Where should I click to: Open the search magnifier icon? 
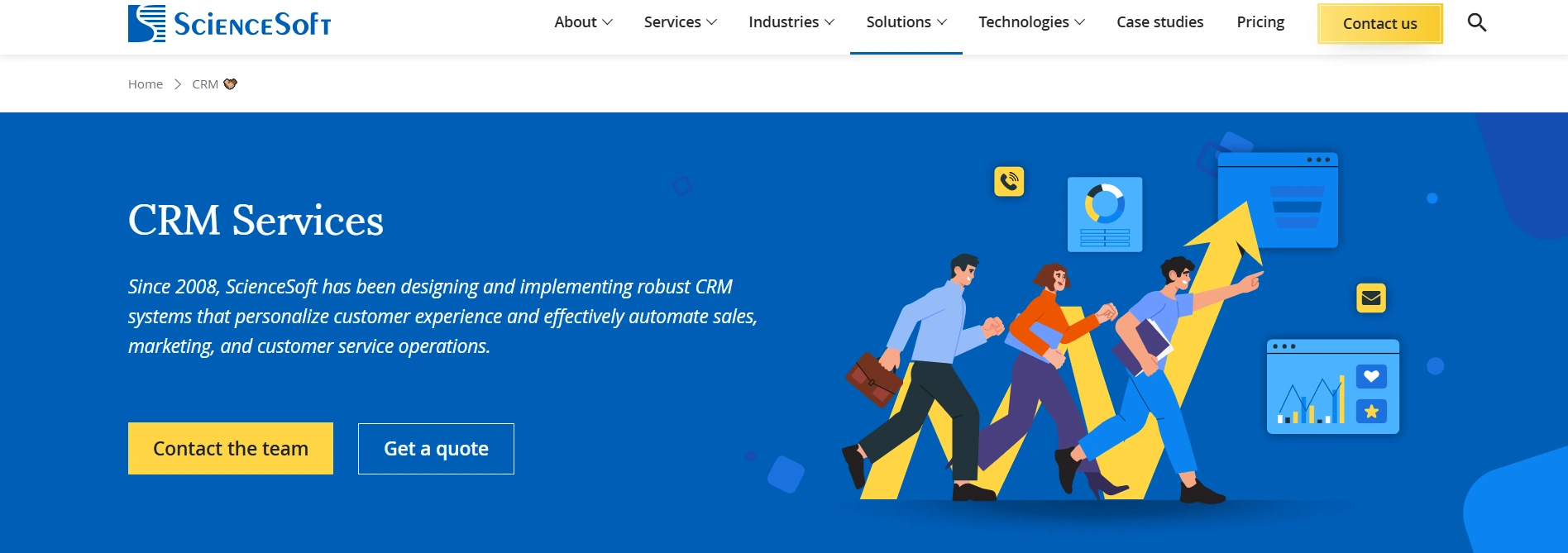pos(1476,22)
